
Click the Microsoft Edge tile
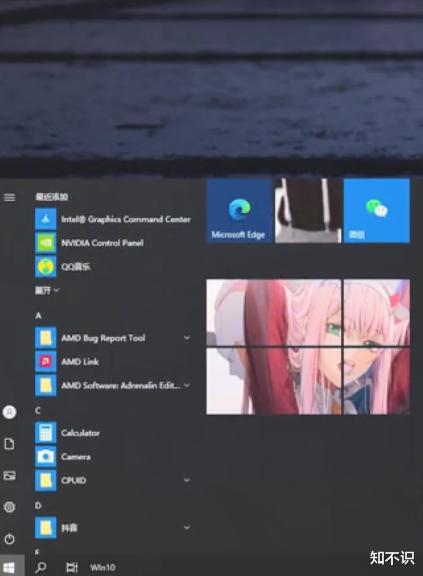(x=239, y=210)
